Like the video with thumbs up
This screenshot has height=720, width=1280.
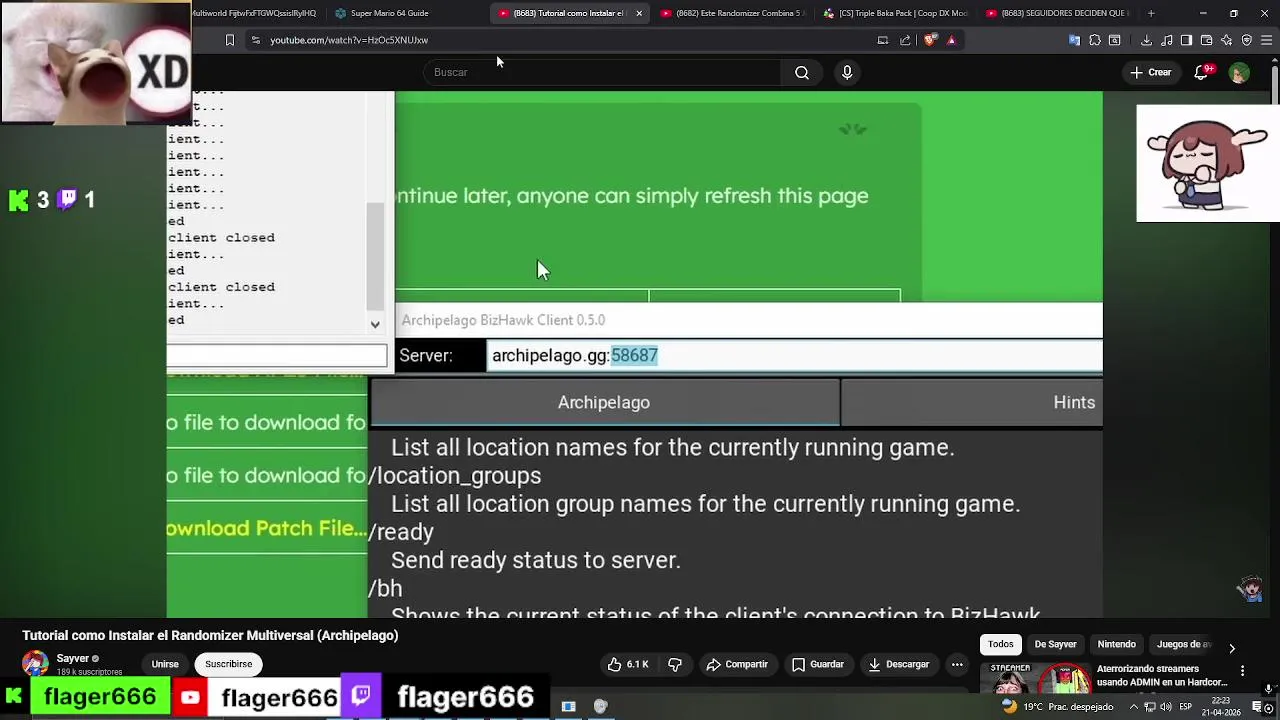coord(628,664)
